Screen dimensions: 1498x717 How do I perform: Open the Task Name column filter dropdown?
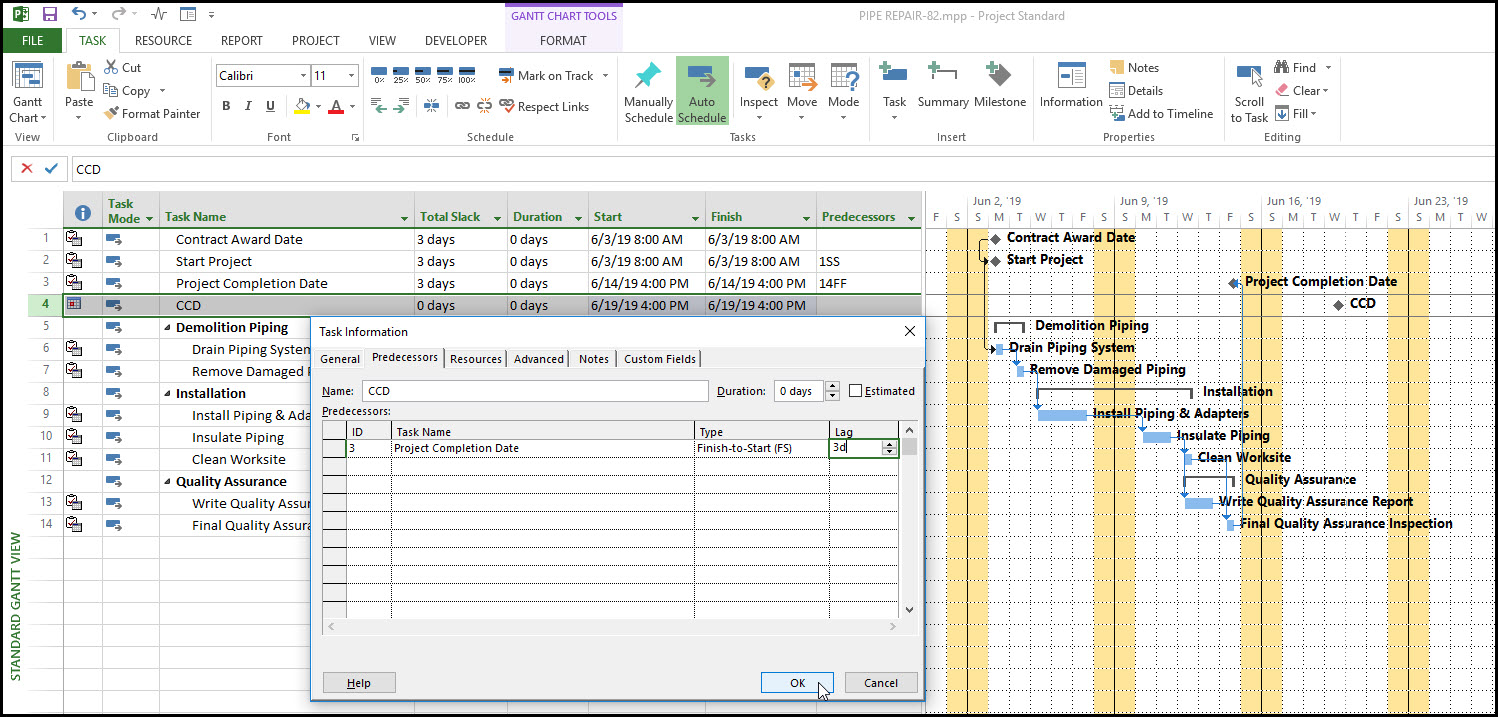point(405,218)
